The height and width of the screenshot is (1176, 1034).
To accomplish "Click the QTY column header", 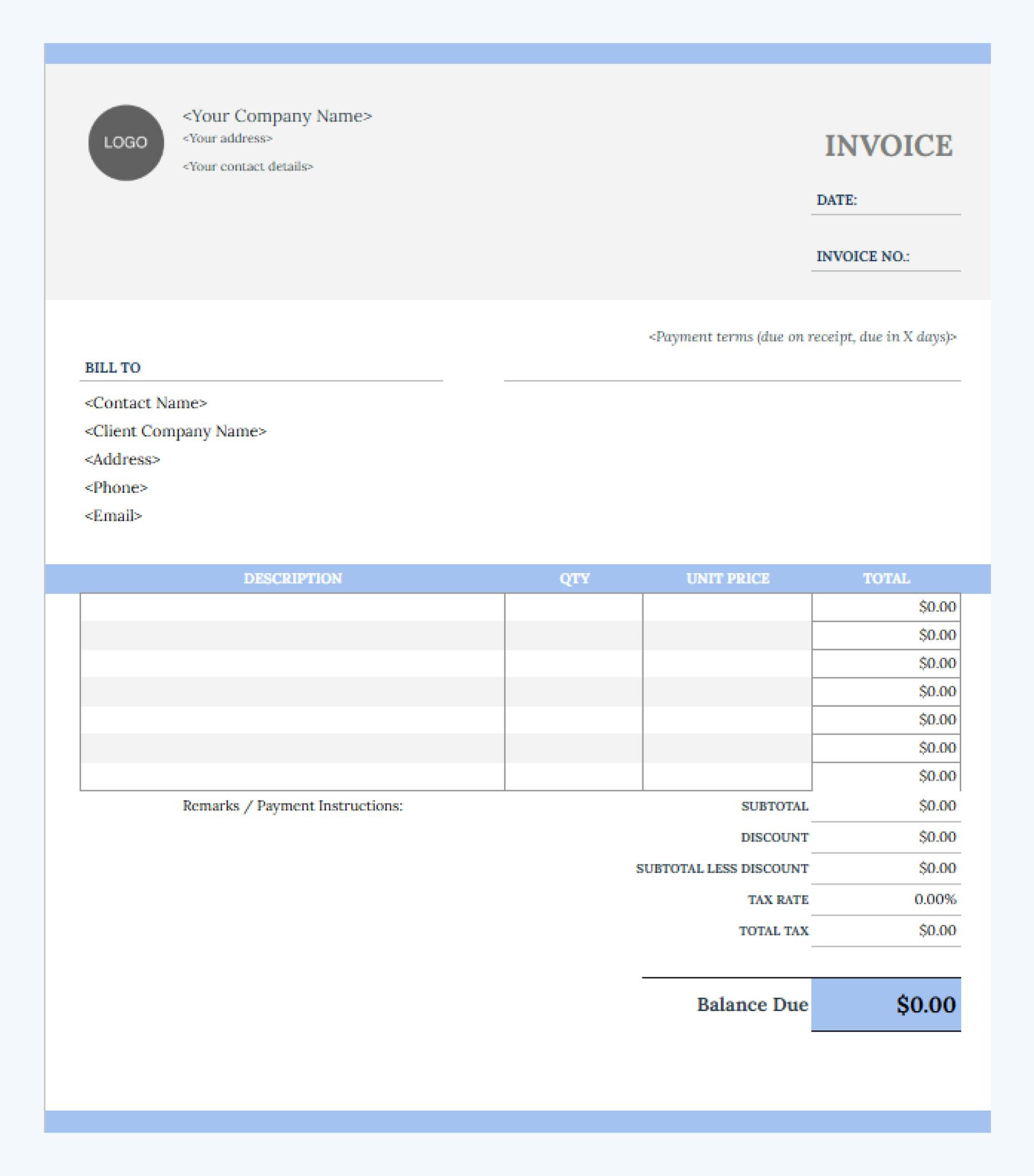I will pos(575,578).
